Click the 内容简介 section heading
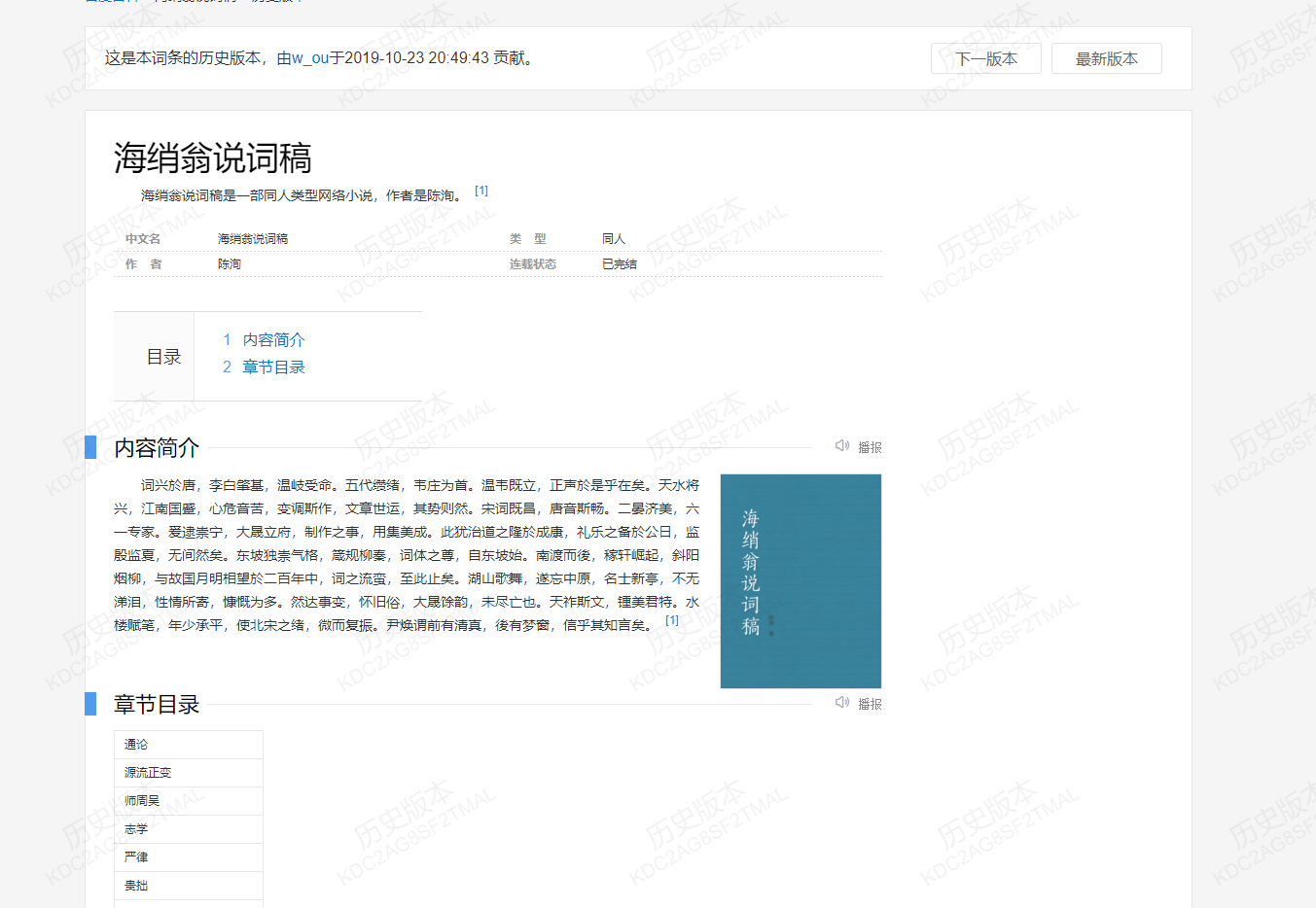Screen dimensions: 1316x908 pos(157,447)
